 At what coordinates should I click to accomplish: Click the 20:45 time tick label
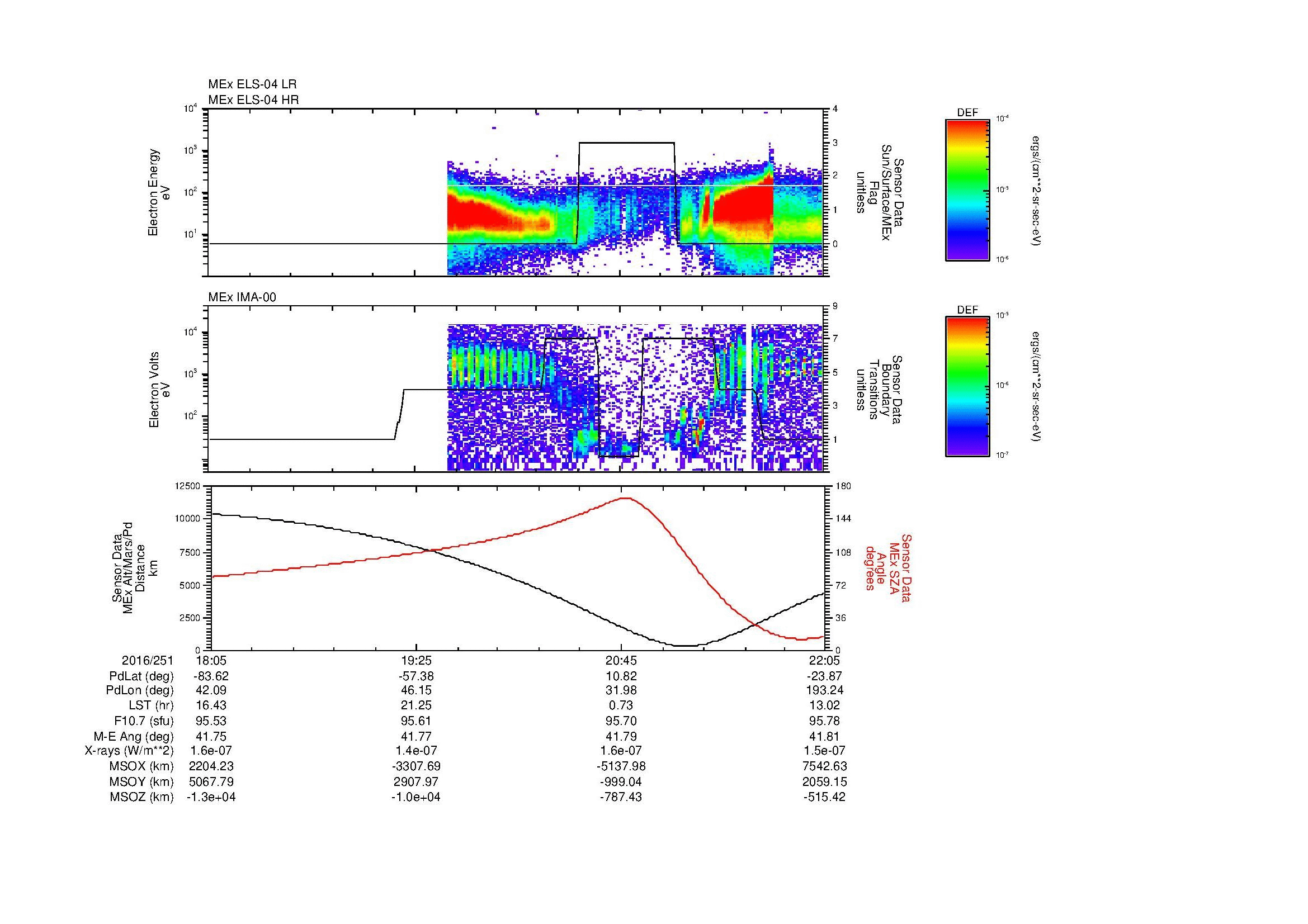(x=621, y=660)
